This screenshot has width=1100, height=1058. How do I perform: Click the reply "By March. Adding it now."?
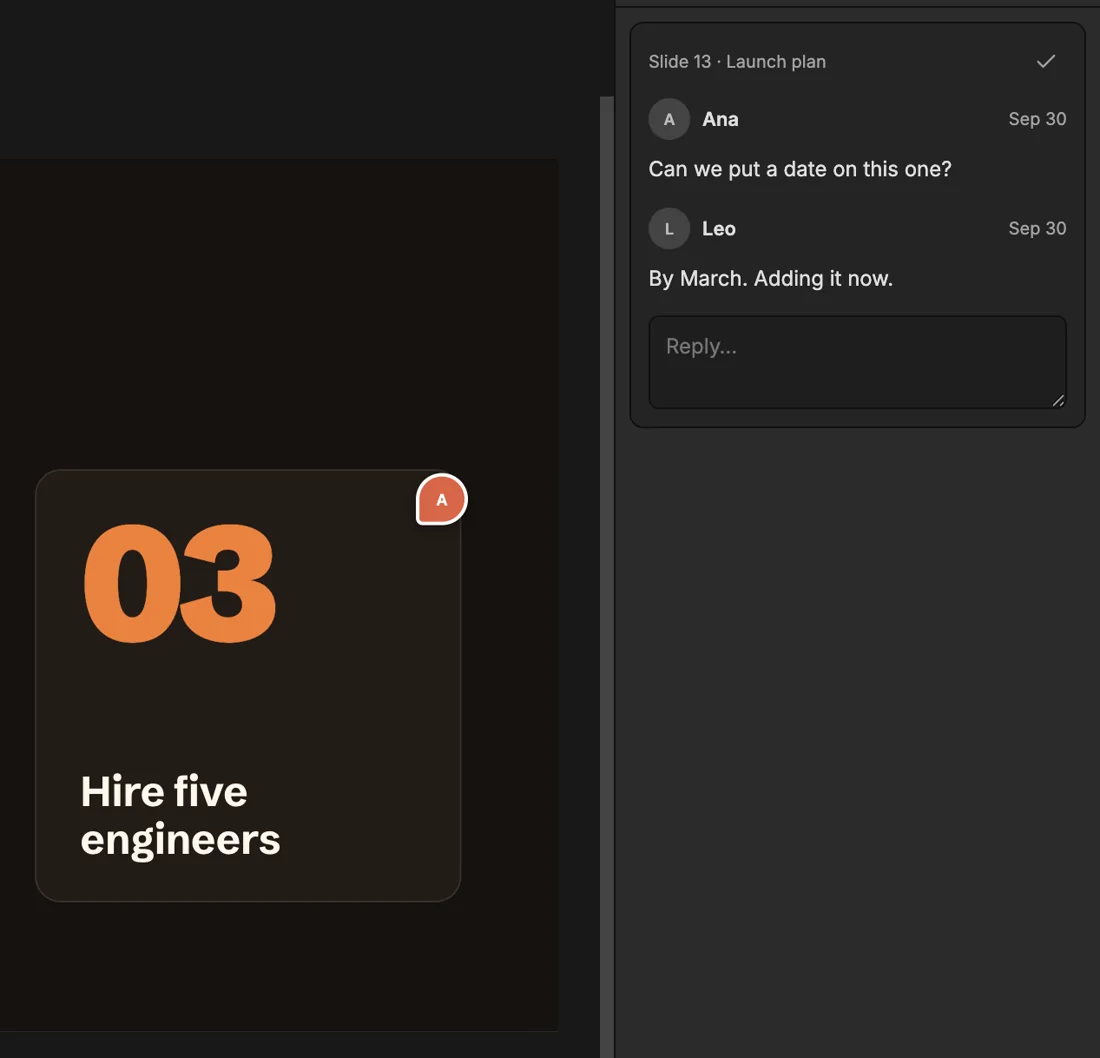point(770,279)
